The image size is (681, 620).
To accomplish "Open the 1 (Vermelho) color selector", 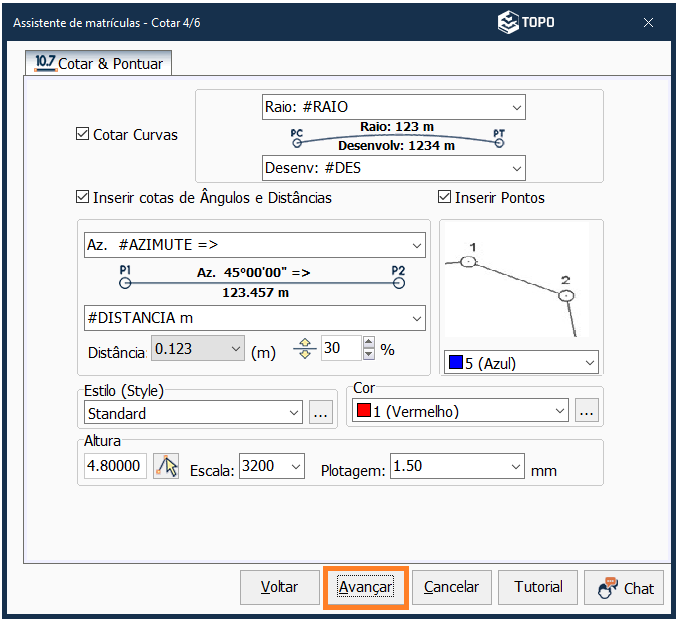I will click(459, 411).
